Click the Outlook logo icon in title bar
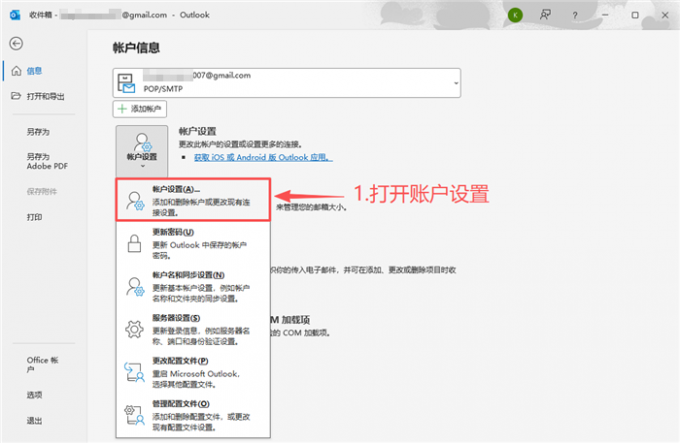The image size is (680, 443). click(15, 15)
